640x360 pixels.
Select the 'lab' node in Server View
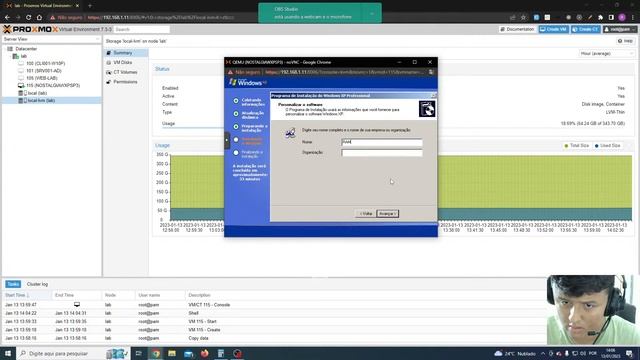tap(23, 56)
